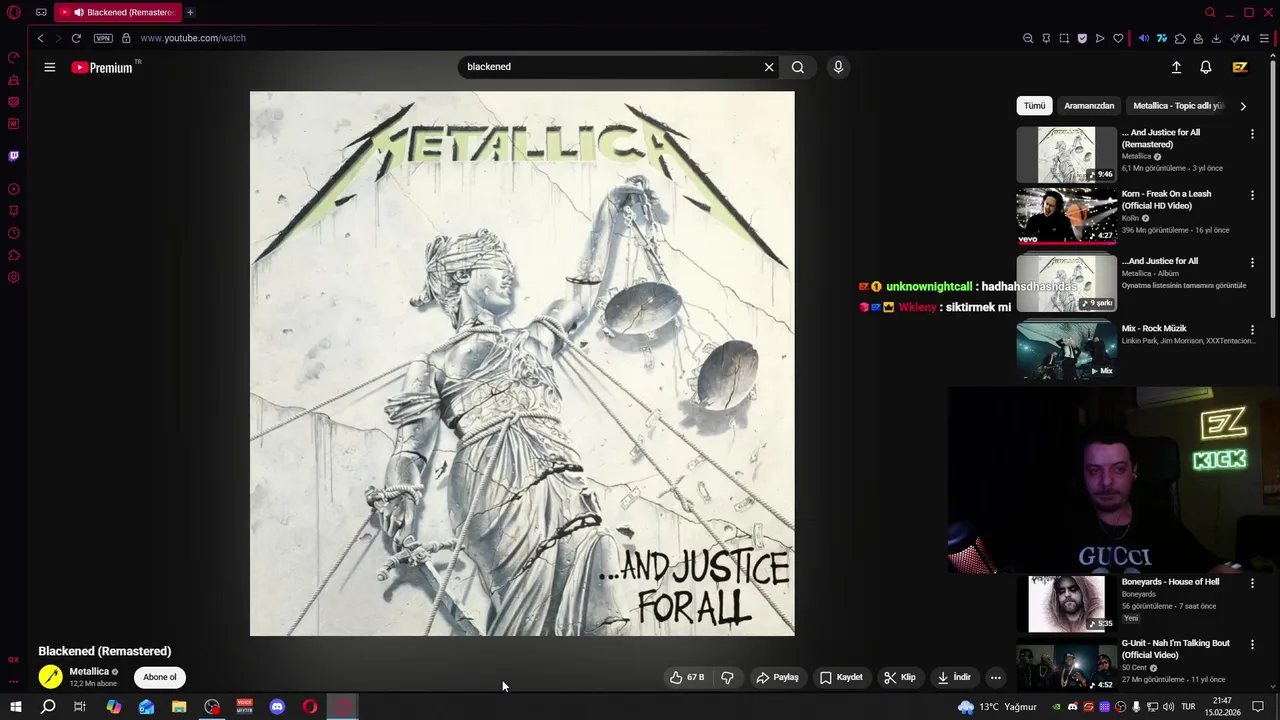Screen dimensions: 1280x720
Task: Like the Blackened video (67 B)
Action: (687, 677)
